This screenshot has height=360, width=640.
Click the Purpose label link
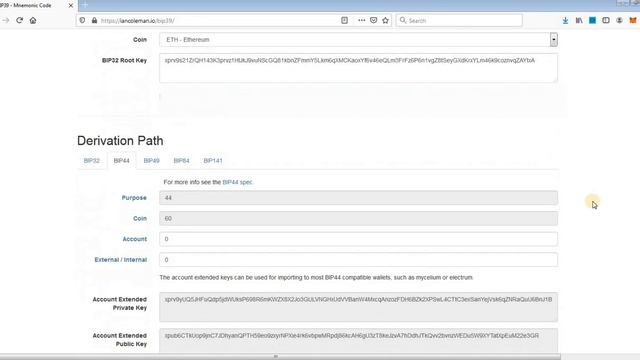134,198
